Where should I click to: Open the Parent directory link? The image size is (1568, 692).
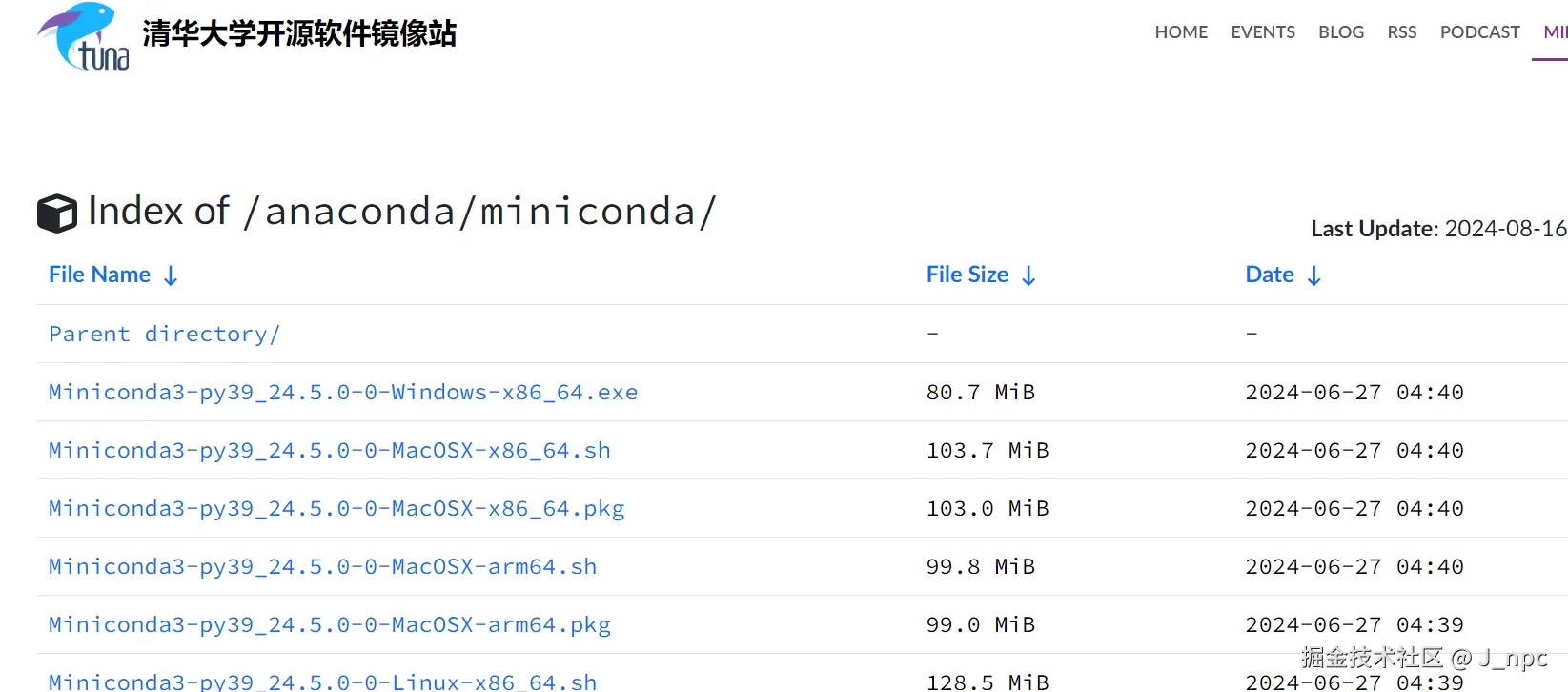[x=164, y=335]
